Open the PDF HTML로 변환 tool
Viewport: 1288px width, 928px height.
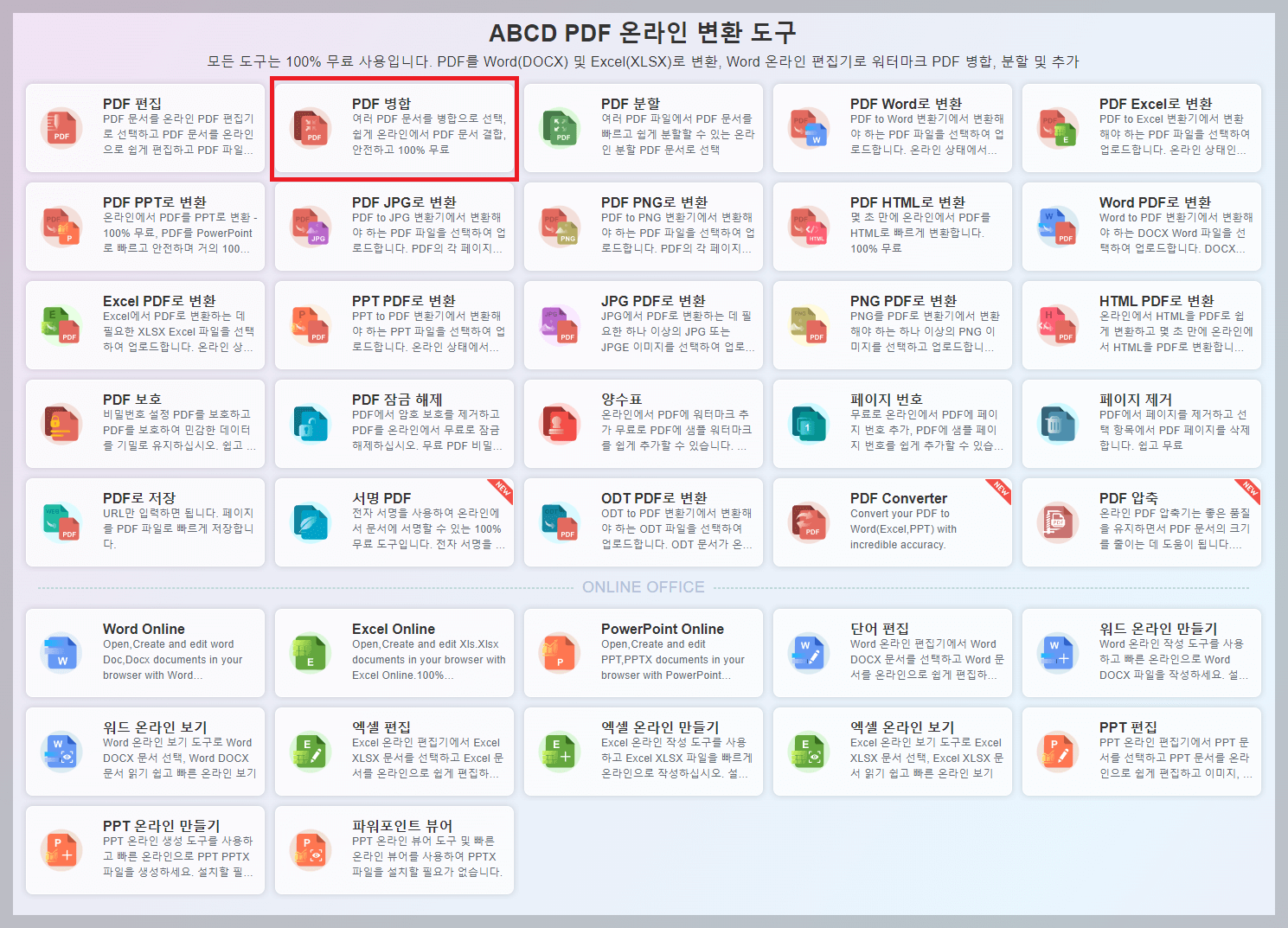pos(892,227)
